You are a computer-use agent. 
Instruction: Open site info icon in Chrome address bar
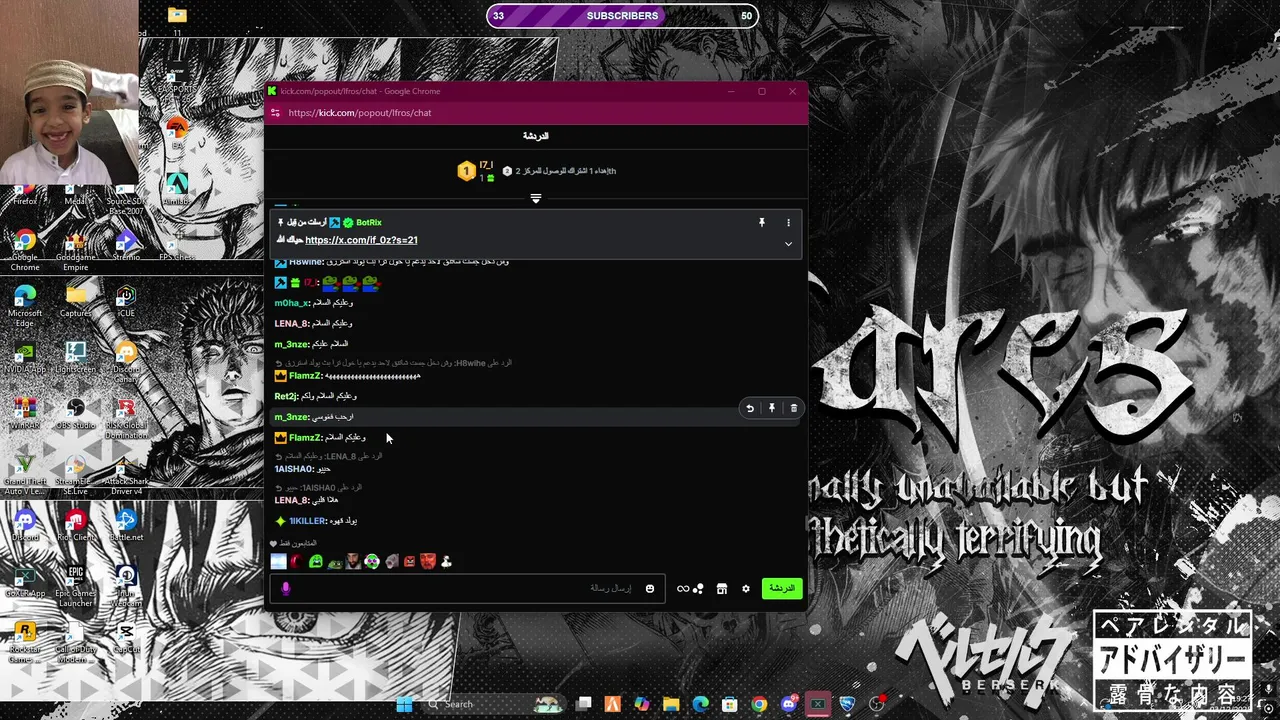[275, 113]
